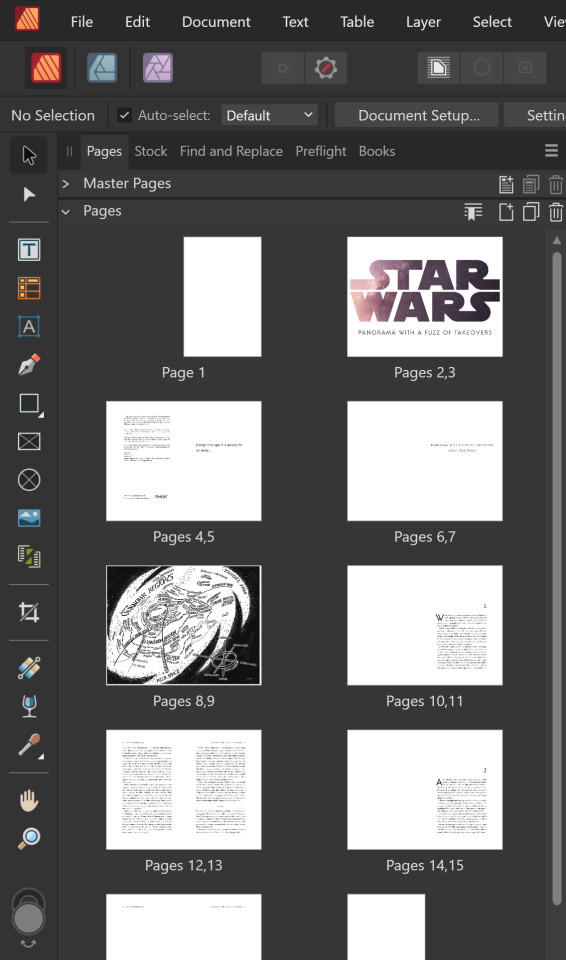
Task: Switch to the Books tab
Action: coord(377,151)
